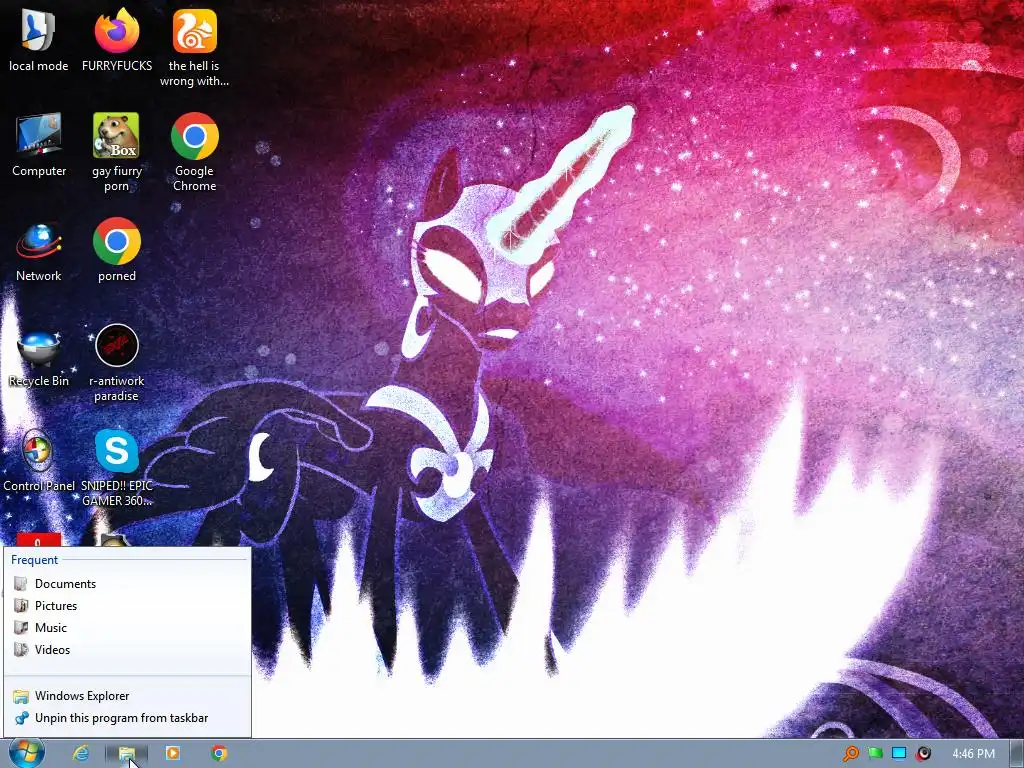Open the Google Chrome desktop shortcut
This screenshot has height=768, width=1024.
195,152
